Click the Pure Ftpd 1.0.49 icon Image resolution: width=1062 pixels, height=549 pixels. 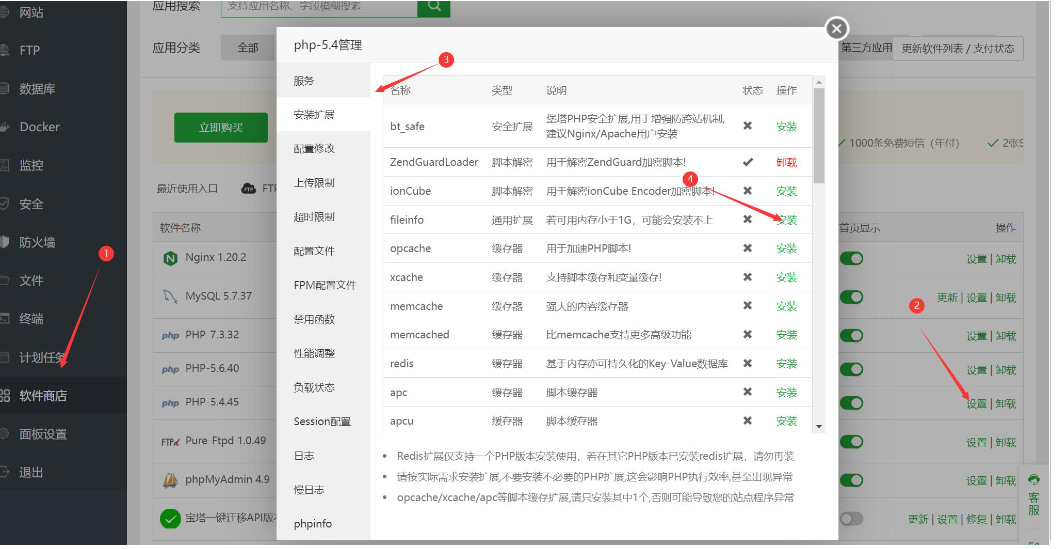pos(169,441)
